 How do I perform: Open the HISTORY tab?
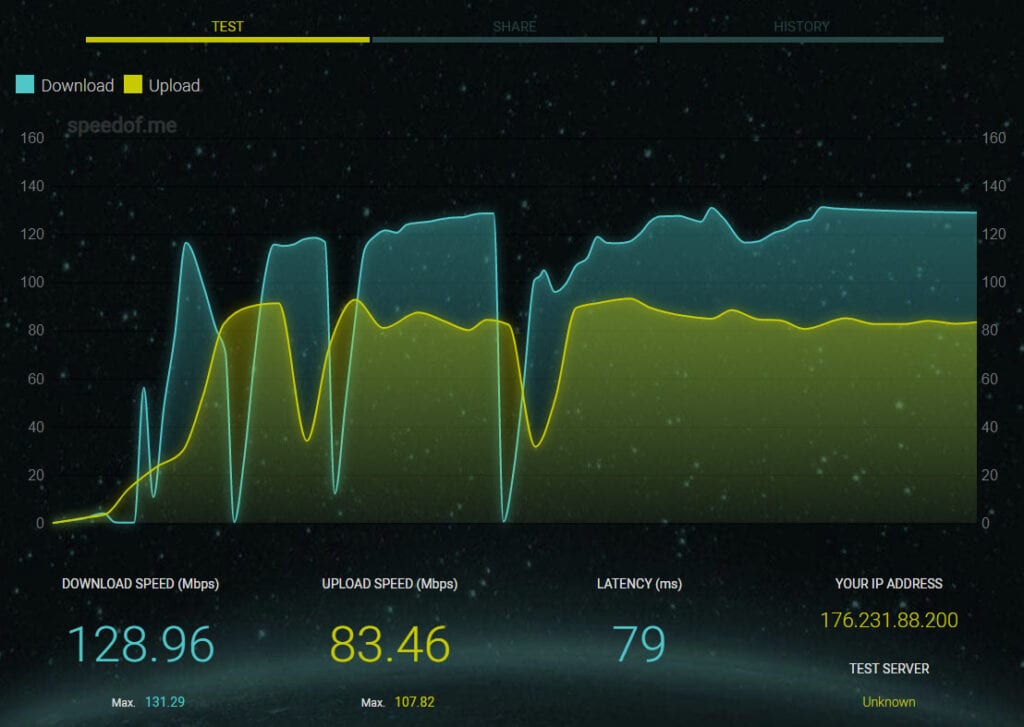click(x=801, y=27)
